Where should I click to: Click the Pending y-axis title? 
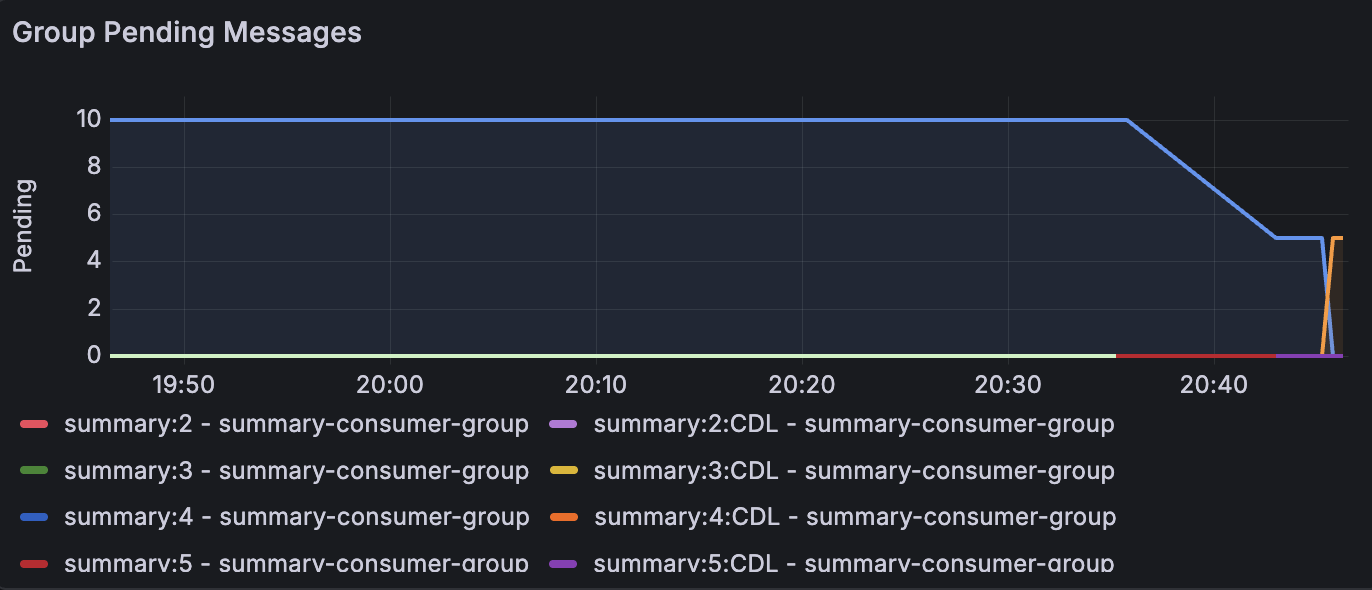tap(24, 226)
